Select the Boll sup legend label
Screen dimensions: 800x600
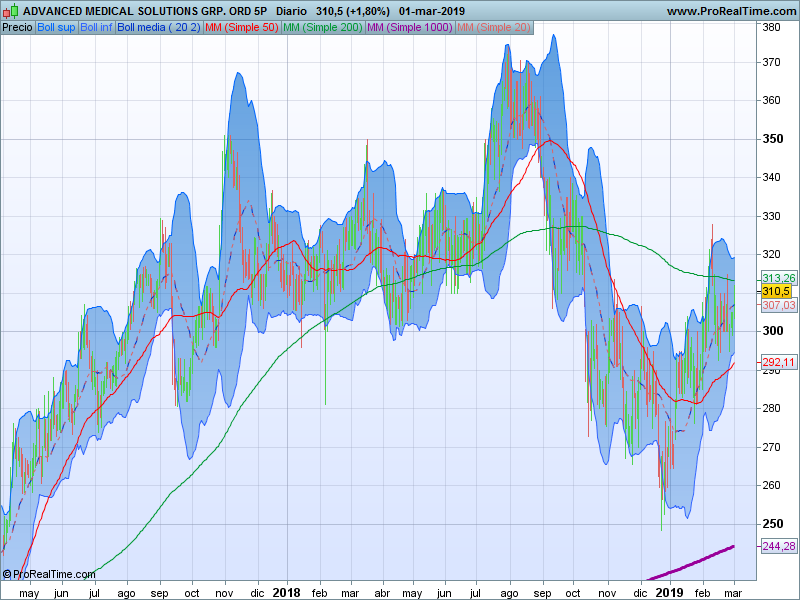click(56, 28)
